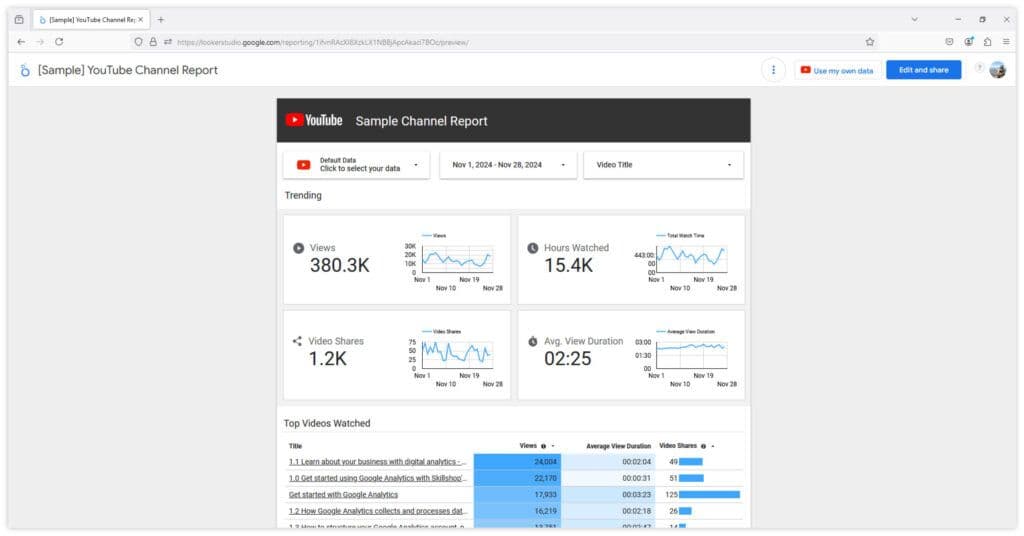Click the Video Shares share icon
This screenshot has height=536, width=1024.
[x=297, y=341]
